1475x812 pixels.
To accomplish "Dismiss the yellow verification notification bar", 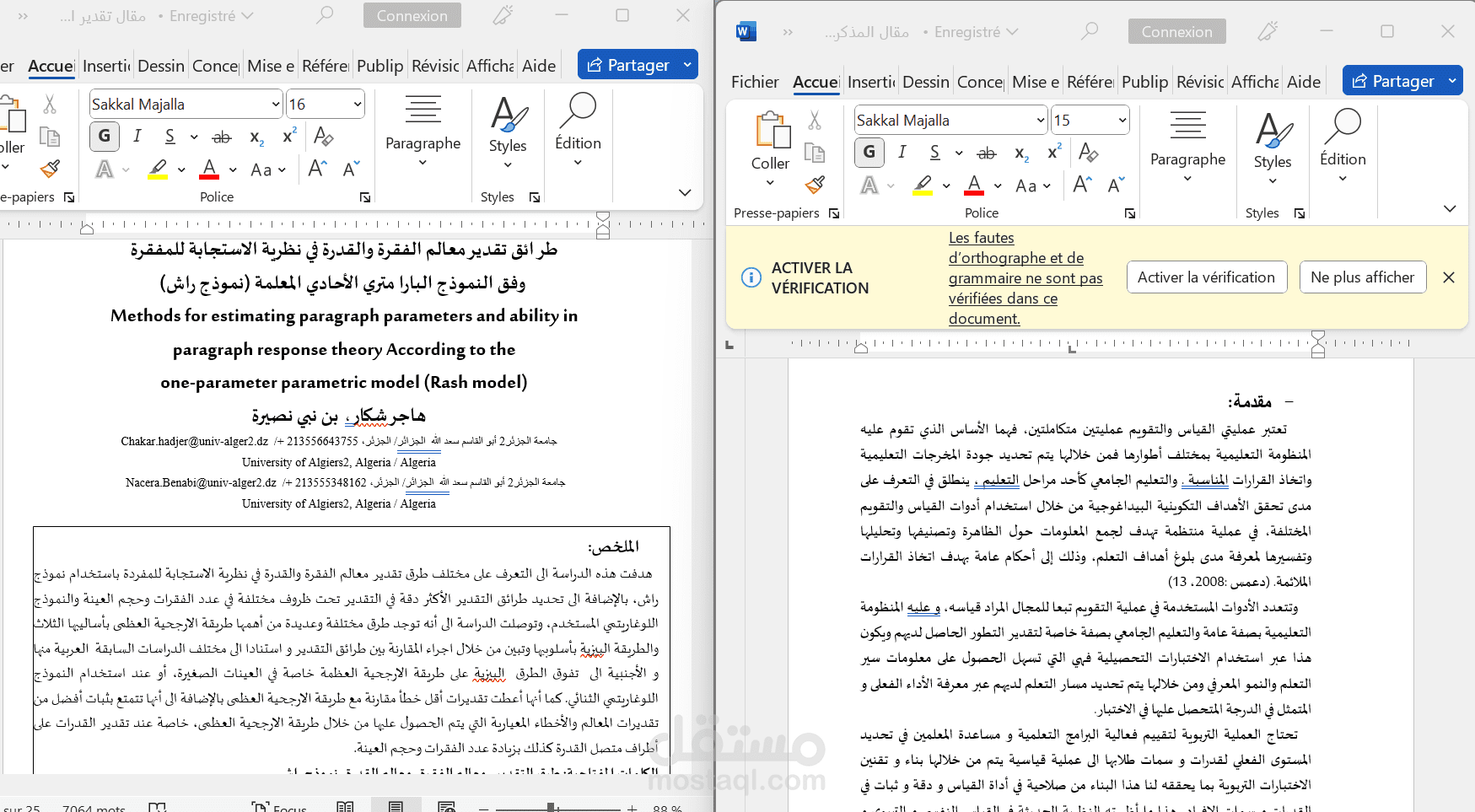I will [1449, 277].
